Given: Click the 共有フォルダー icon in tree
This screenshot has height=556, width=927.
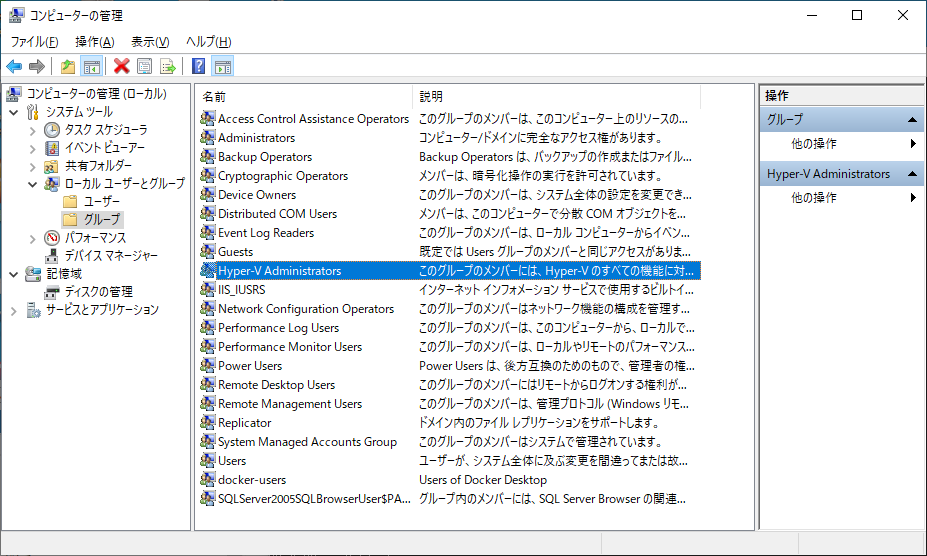Looking at the screenshot, I should [x=52, y=166].
